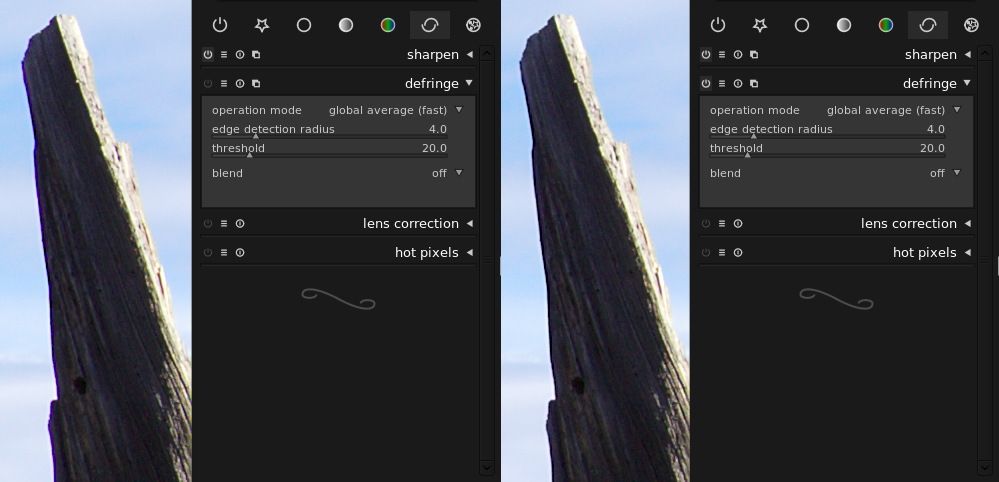Enable defringe module in left panel
Image resolution: width=999 pixels, height=482 pixels.
pyautogui.click(x=208, y=84)
